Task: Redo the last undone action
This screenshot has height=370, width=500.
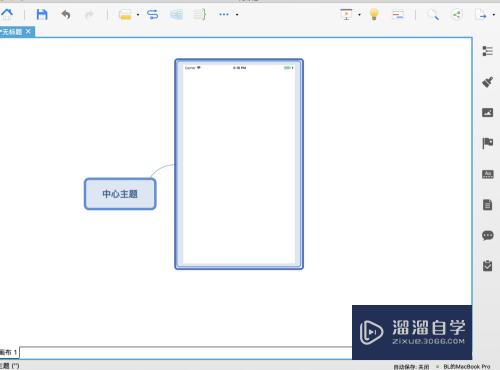Action: 89,15
